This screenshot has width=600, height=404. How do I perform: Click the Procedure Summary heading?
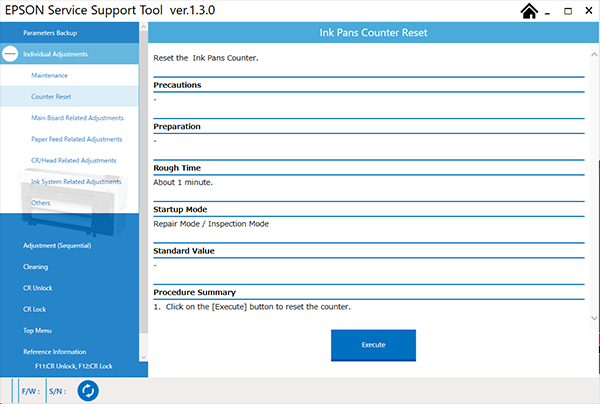[x=194, y=292]
